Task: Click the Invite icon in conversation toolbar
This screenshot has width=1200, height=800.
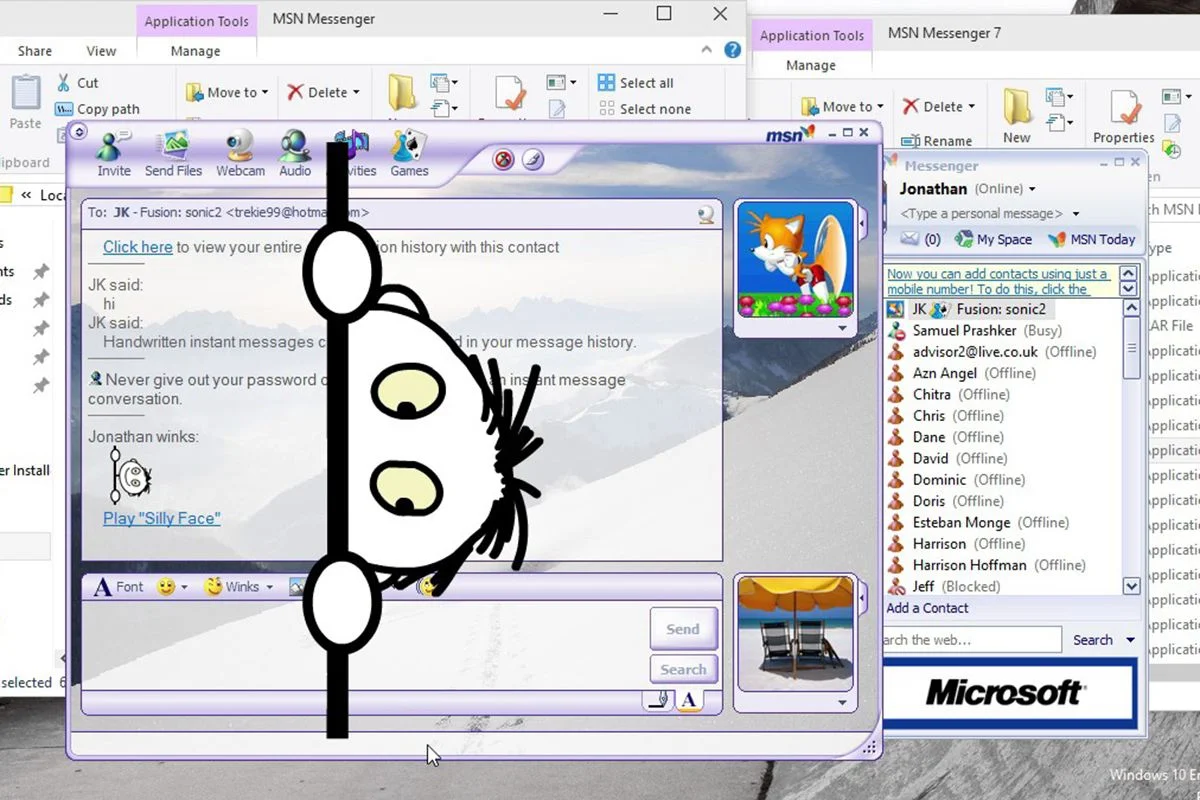Action: tap(113, 154)
